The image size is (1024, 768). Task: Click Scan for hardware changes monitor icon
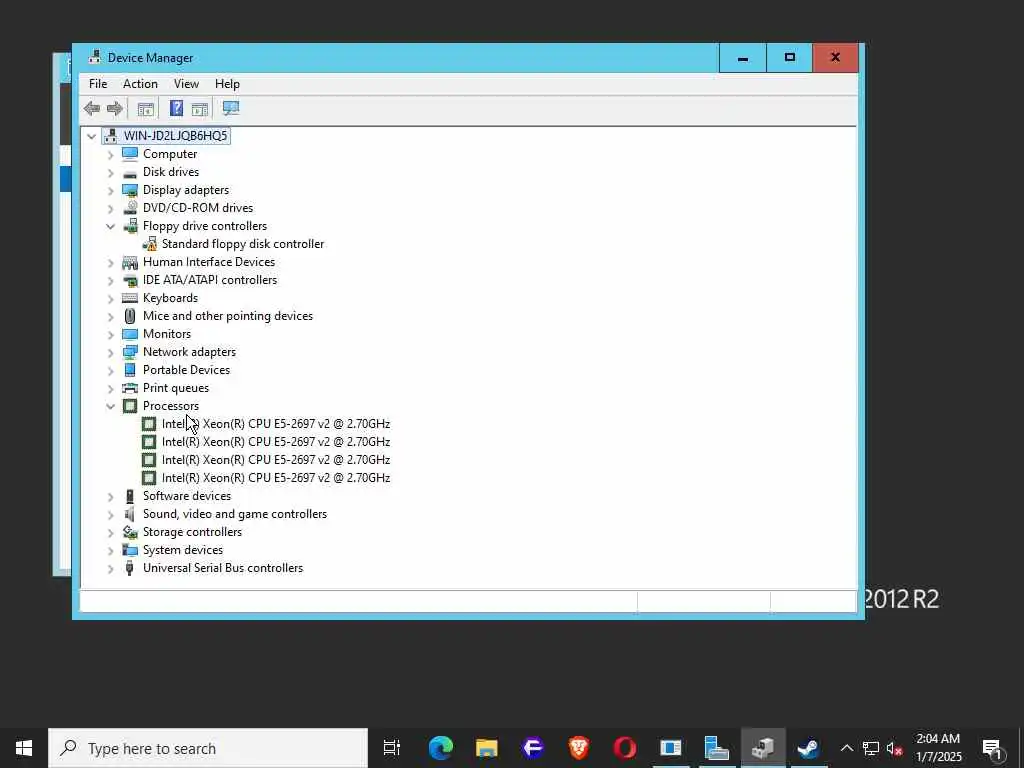pyautogui.click(x=231, y=108)
